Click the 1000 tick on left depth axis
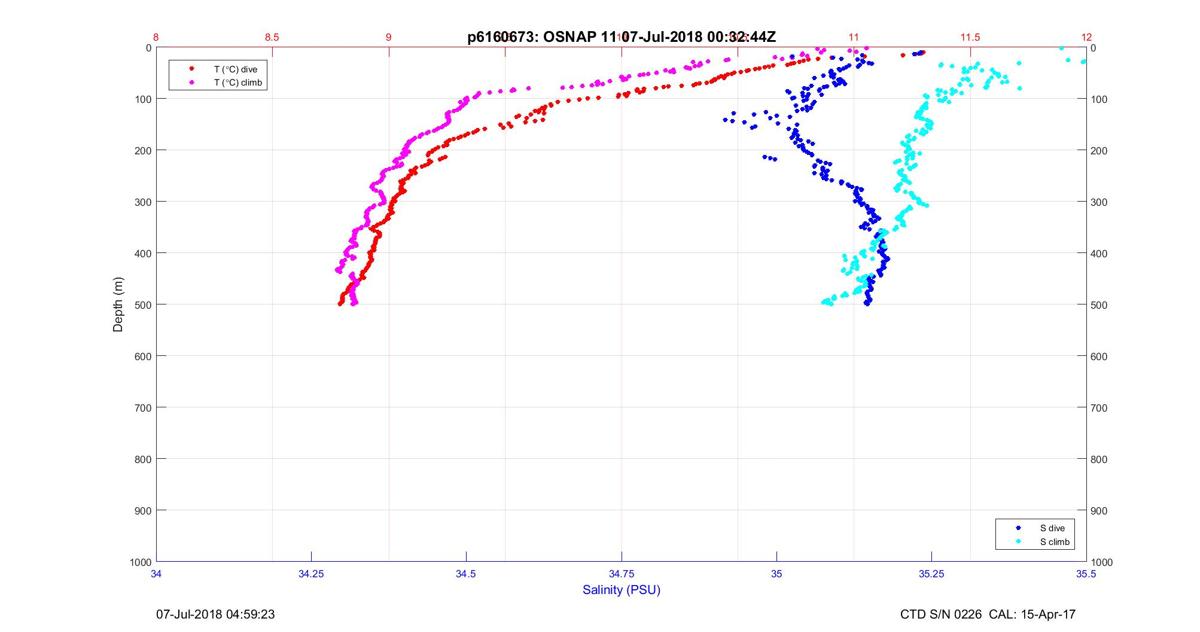 (x=139, y=562)
